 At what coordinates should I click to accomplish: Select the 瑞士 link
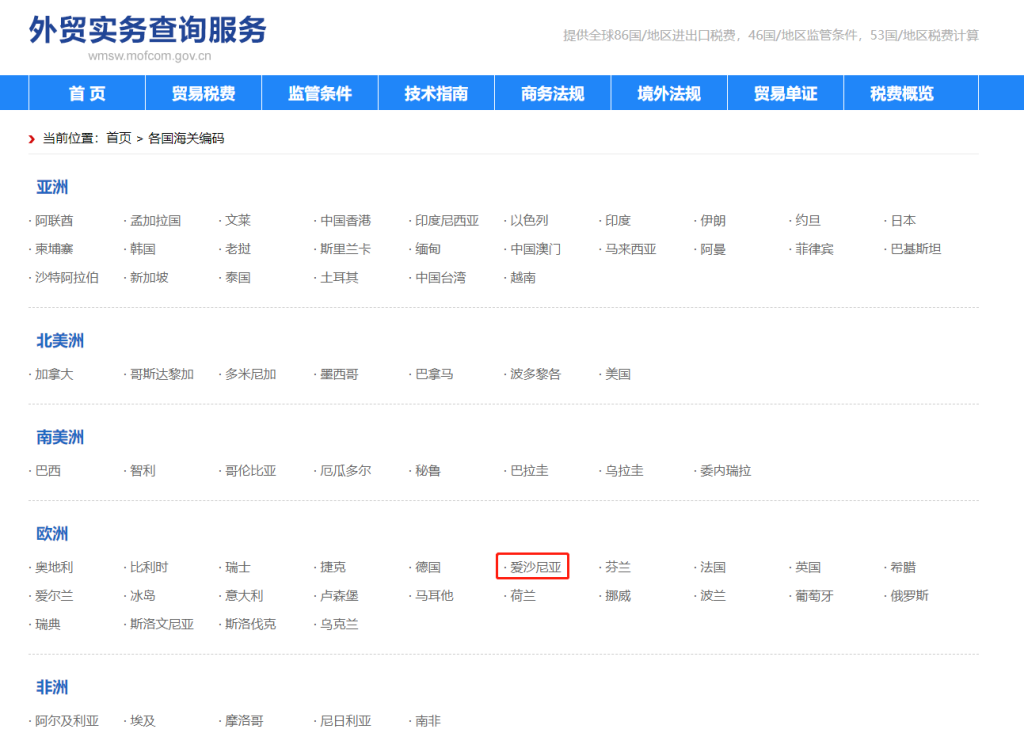pyautogui.click(x=238, y=568)
